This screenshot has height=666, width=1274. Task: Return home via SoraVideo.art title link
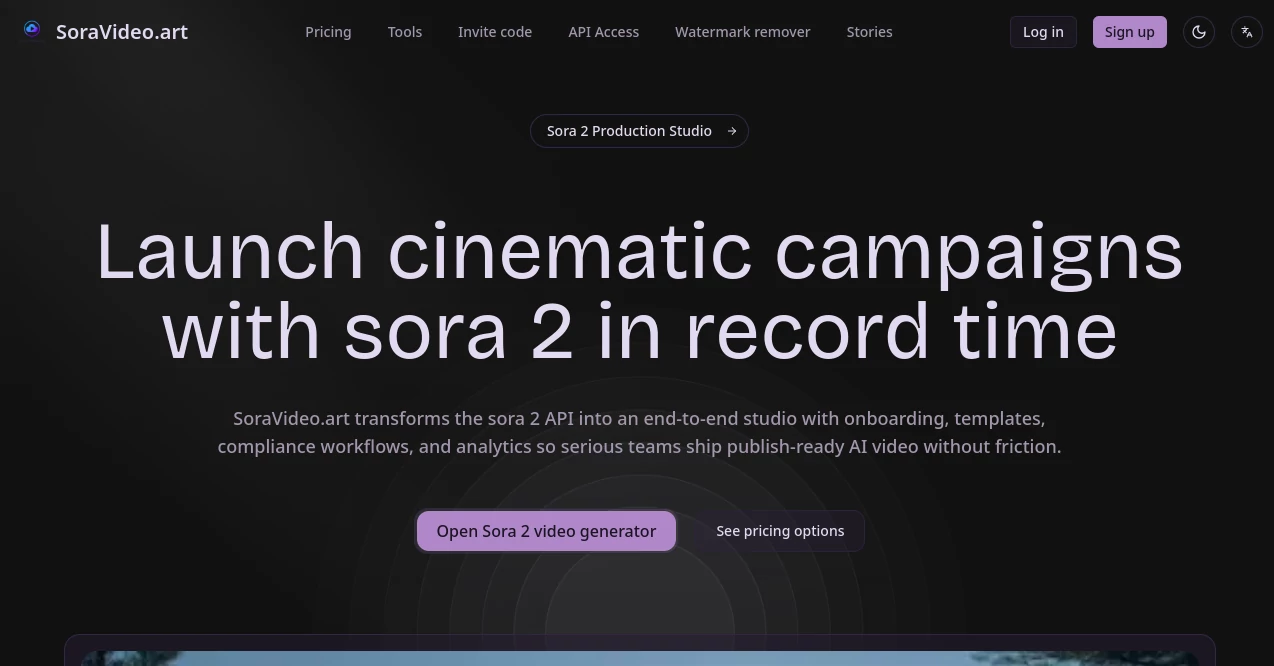121,31
